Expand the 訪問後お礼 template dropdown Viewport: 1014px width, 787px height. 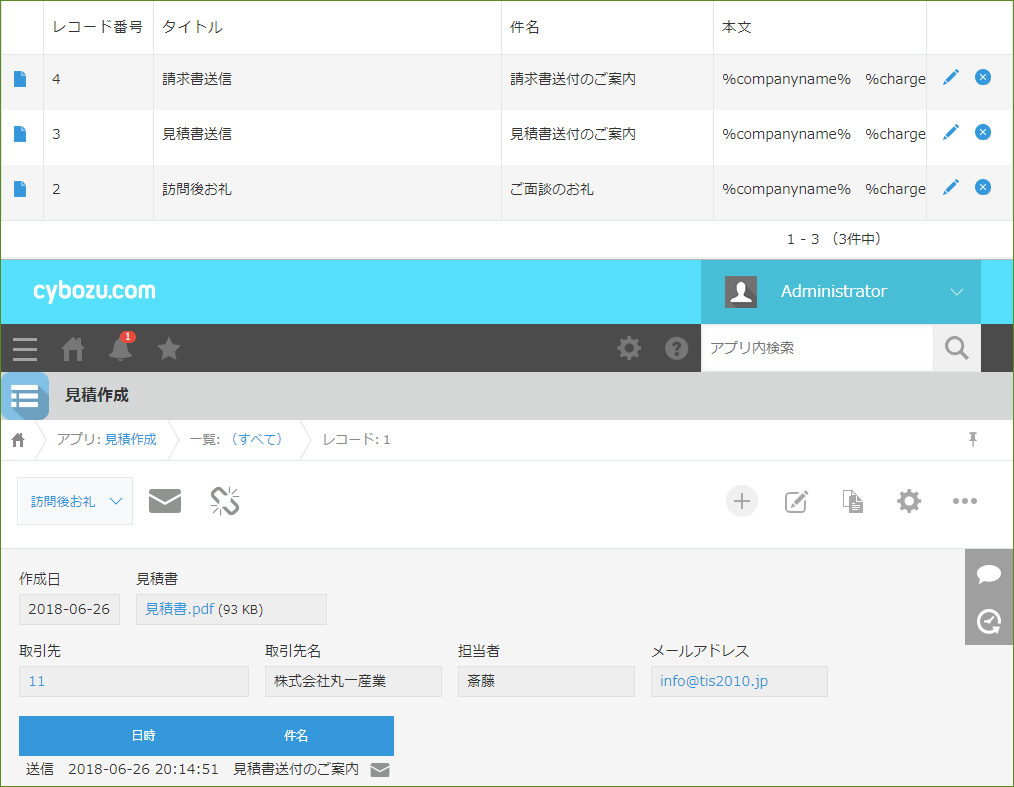pos(75,501)
